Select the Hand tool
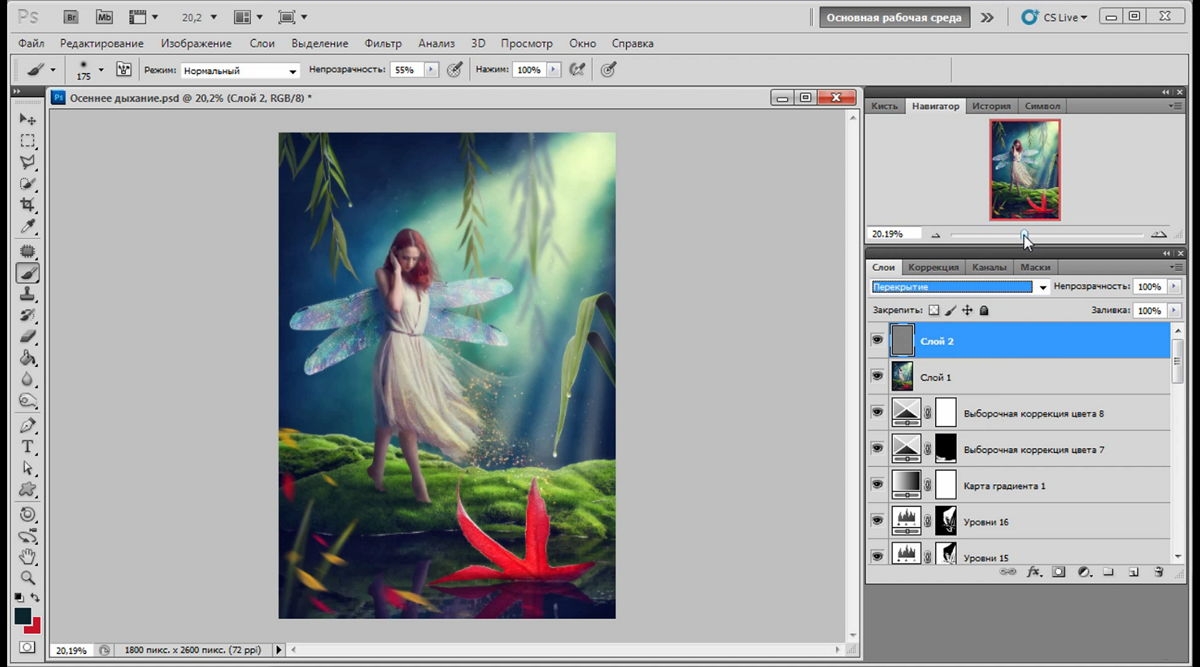 (28, 556)
